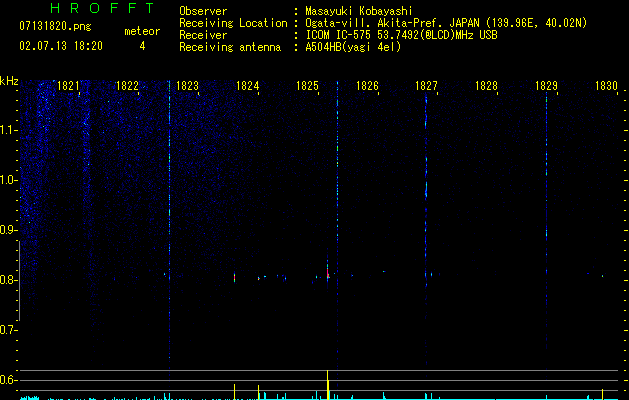Click the 1823 time marker

(187, 86)
